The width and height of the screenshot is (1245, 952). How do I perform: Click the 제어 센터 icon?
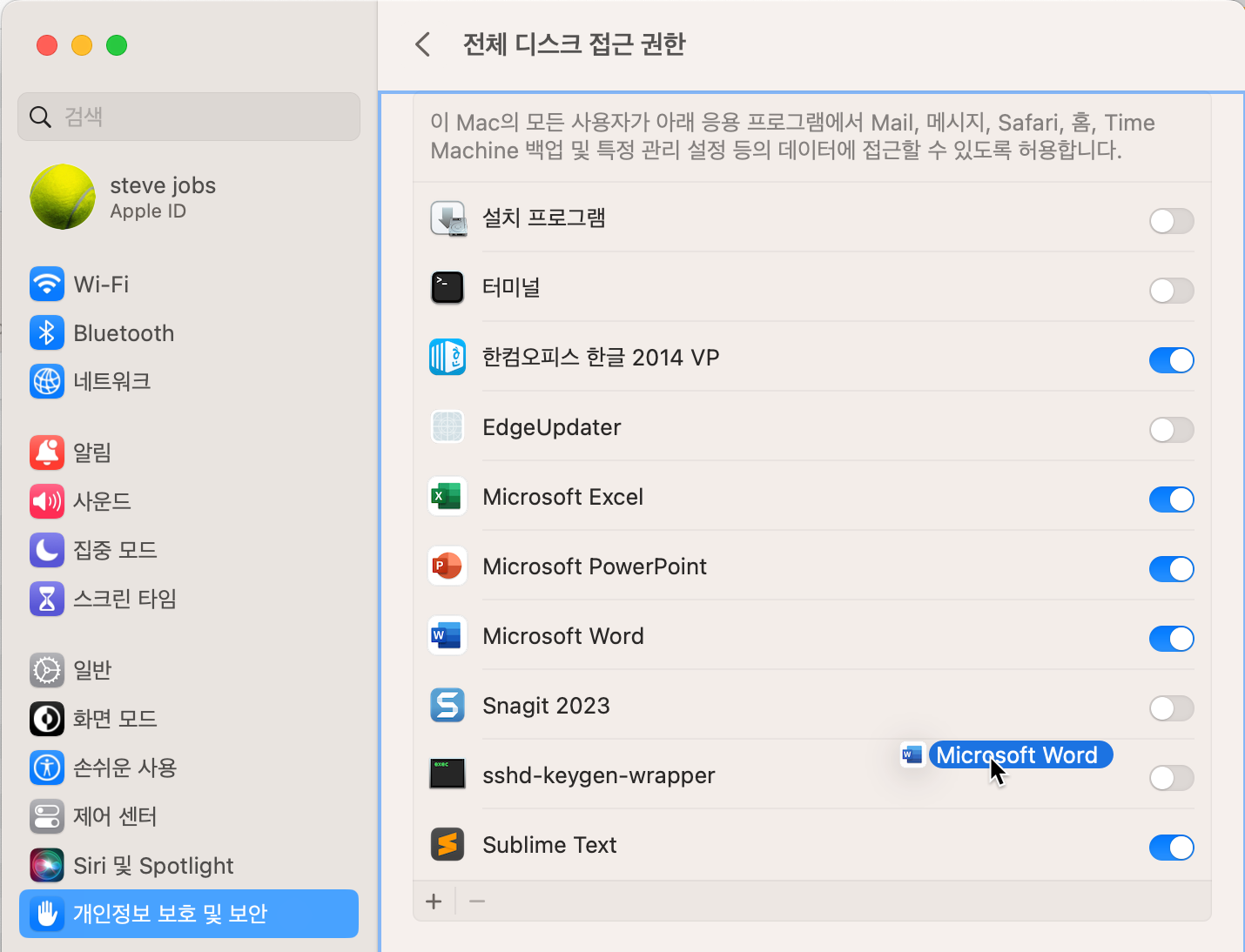(x=47, y=816)
